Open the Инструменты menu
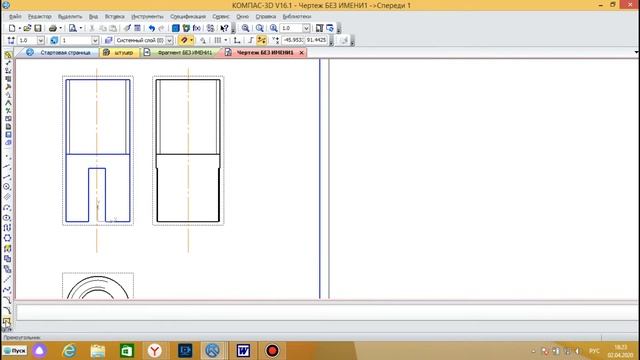Viewport: 640px width, 360px height. tap(147, 17)
